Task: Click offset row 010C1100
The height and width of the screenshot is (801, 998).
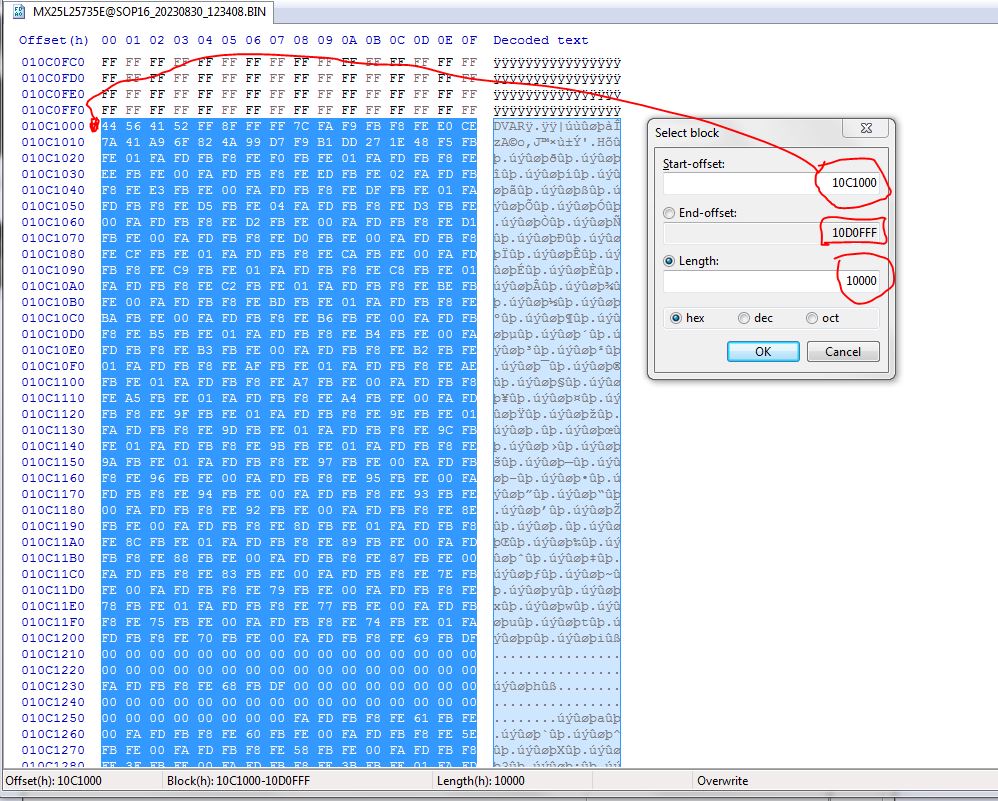Action: click(x=53, y=382)
